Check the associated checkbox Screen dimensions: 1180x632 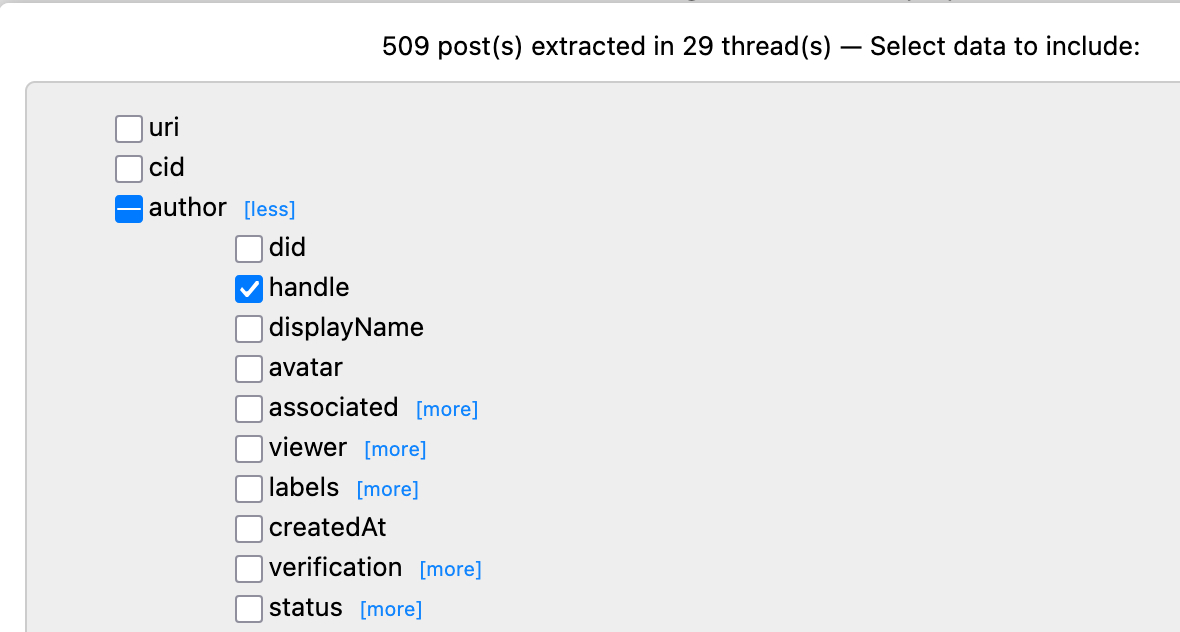(249, 409)
